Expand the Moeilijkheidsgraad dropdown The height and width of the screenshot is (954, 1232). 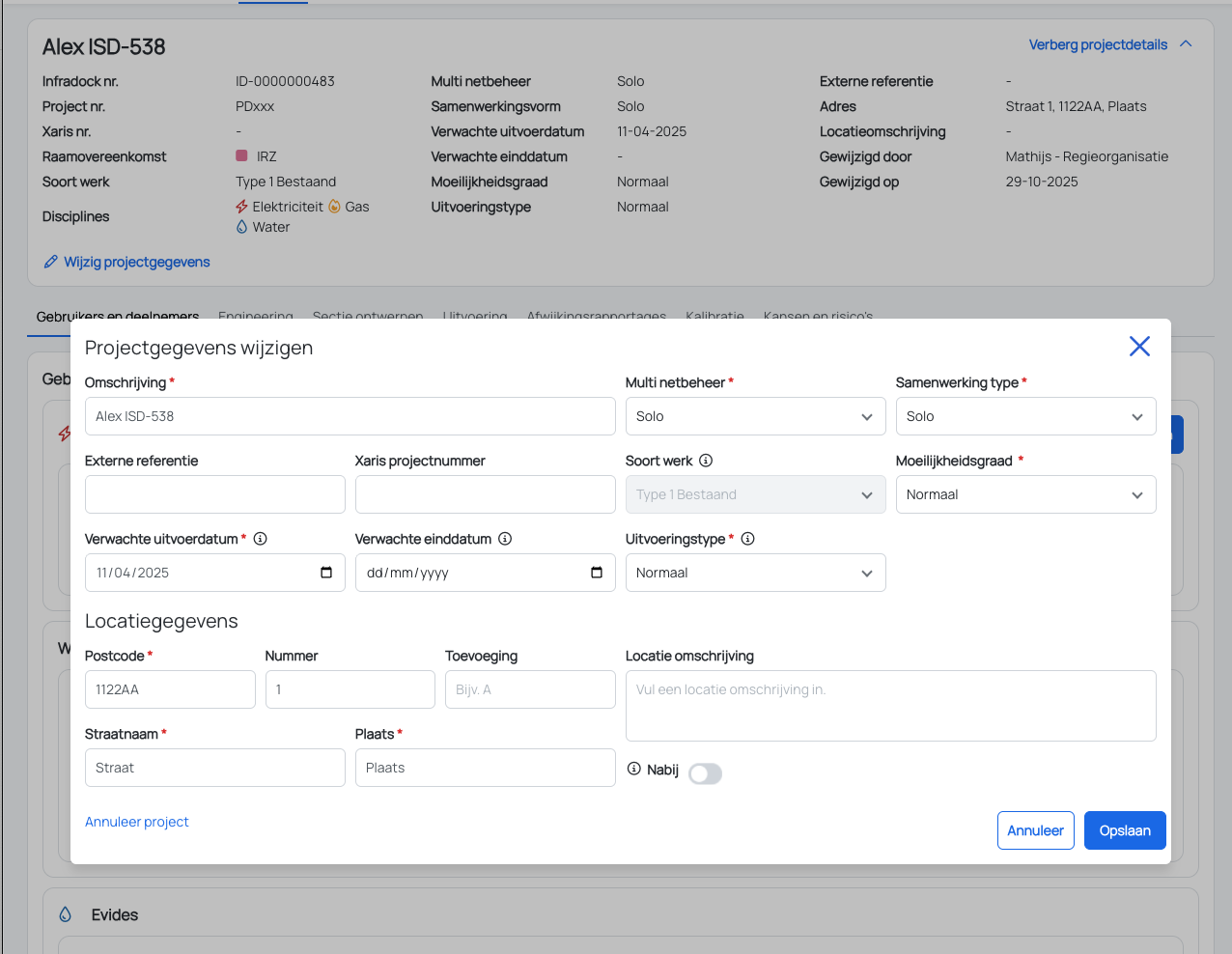click(x=1025, y=494)
